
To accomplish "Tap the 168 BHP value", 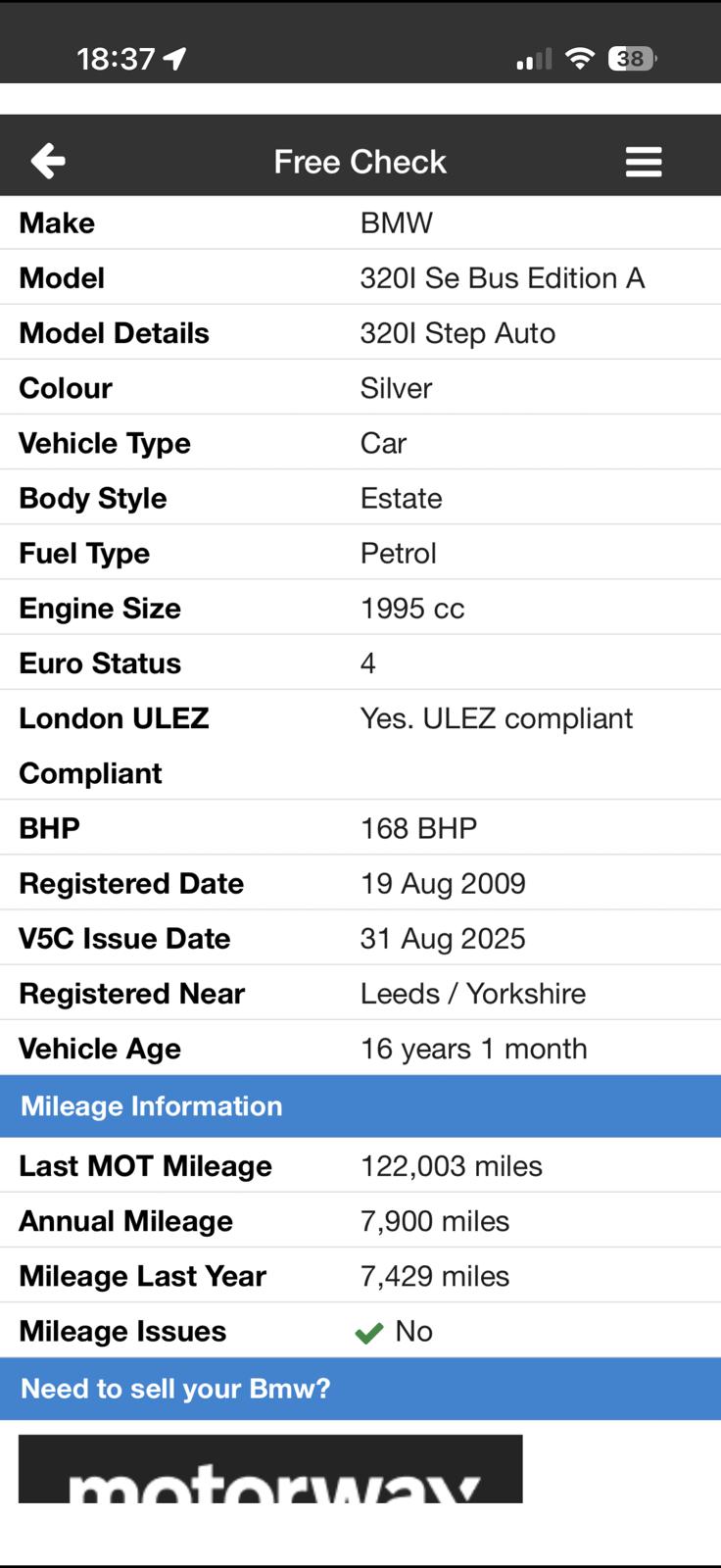I will coord(418,829).
